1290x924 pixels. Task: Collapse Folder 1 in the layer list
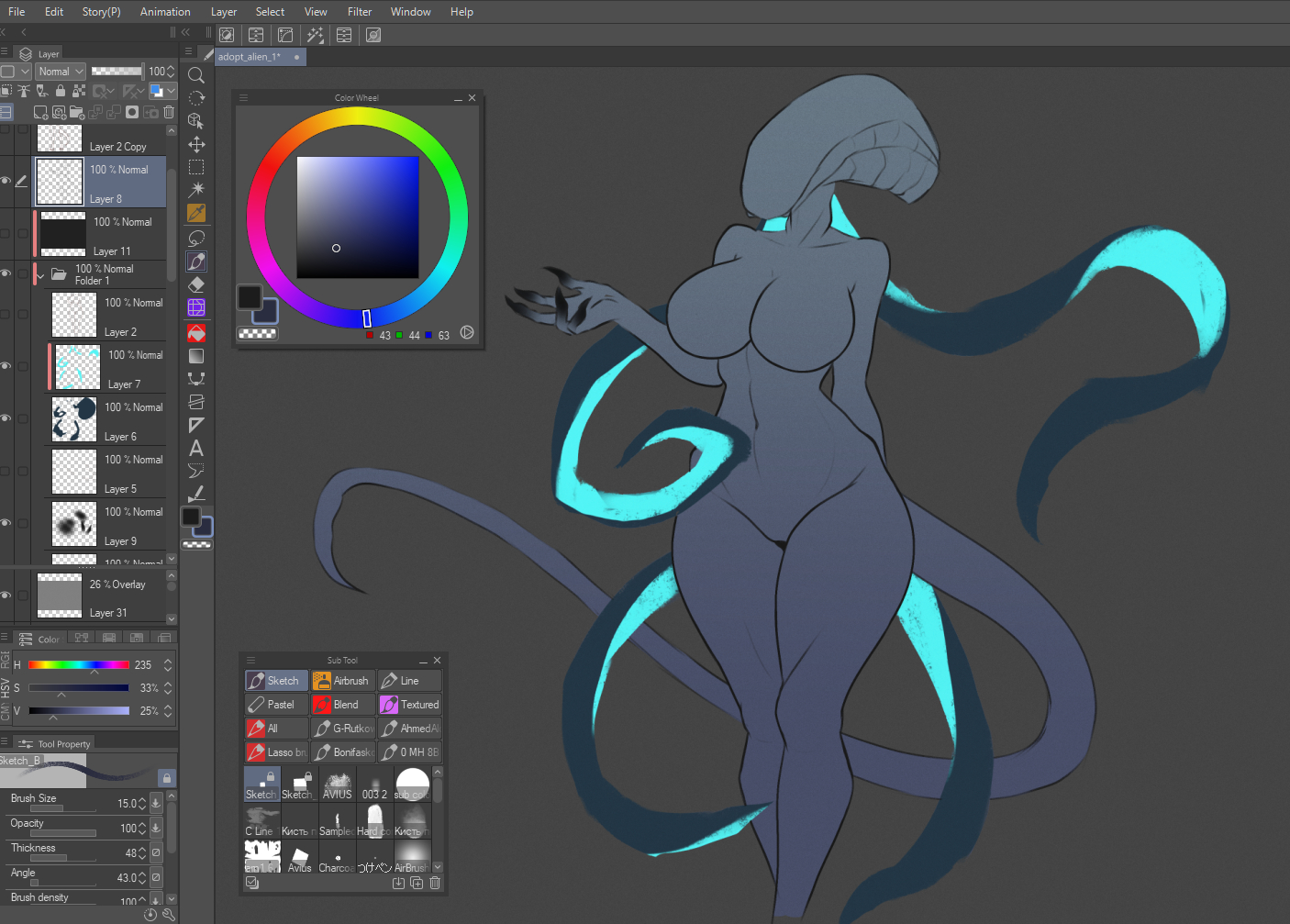click(x=40, y=275)
